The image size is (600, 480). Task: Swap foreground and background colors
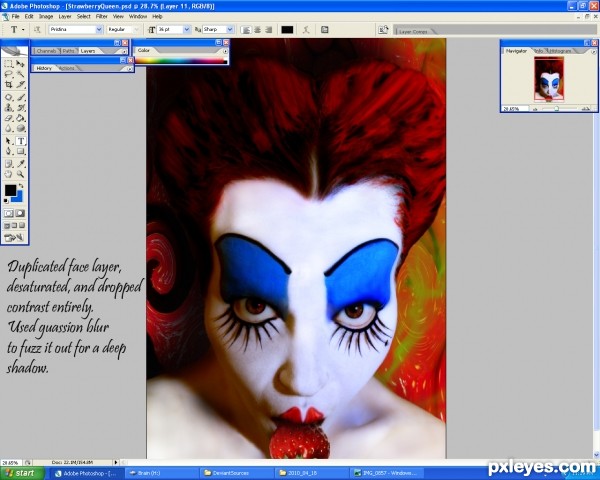(21, 186)
